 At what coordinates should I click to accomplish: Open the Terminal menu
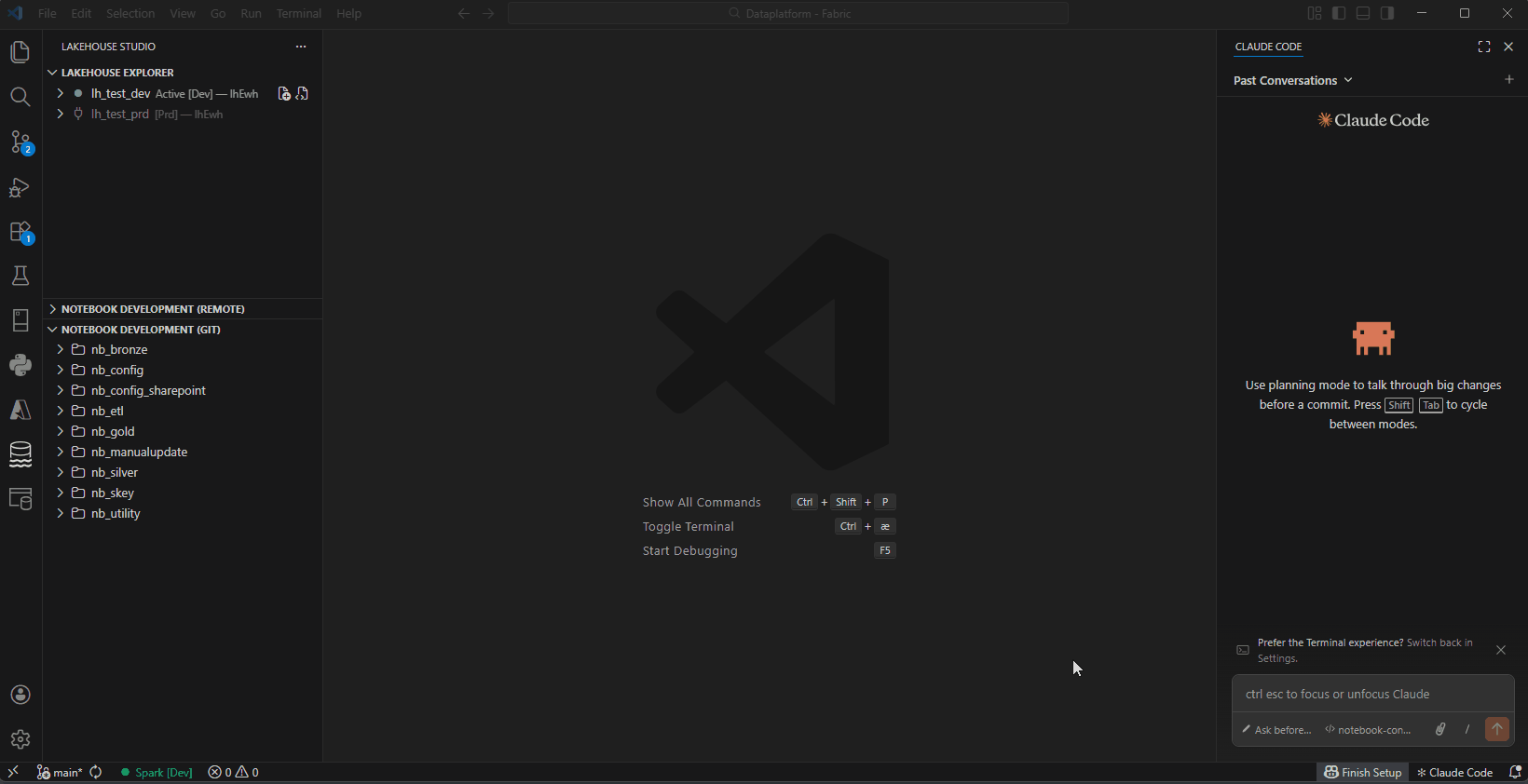[x=298, y=13]
